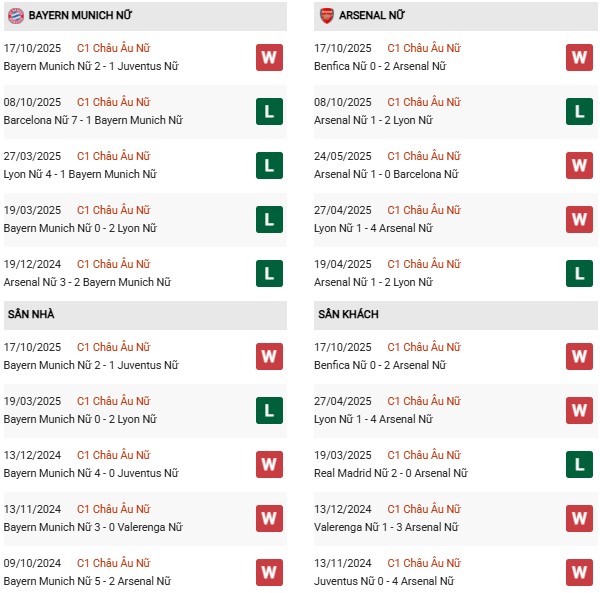Open C1 Châu Âu Nữ link dated 09/10/2024
Viewport: 600px width, 593px height.
coord(113,563)
